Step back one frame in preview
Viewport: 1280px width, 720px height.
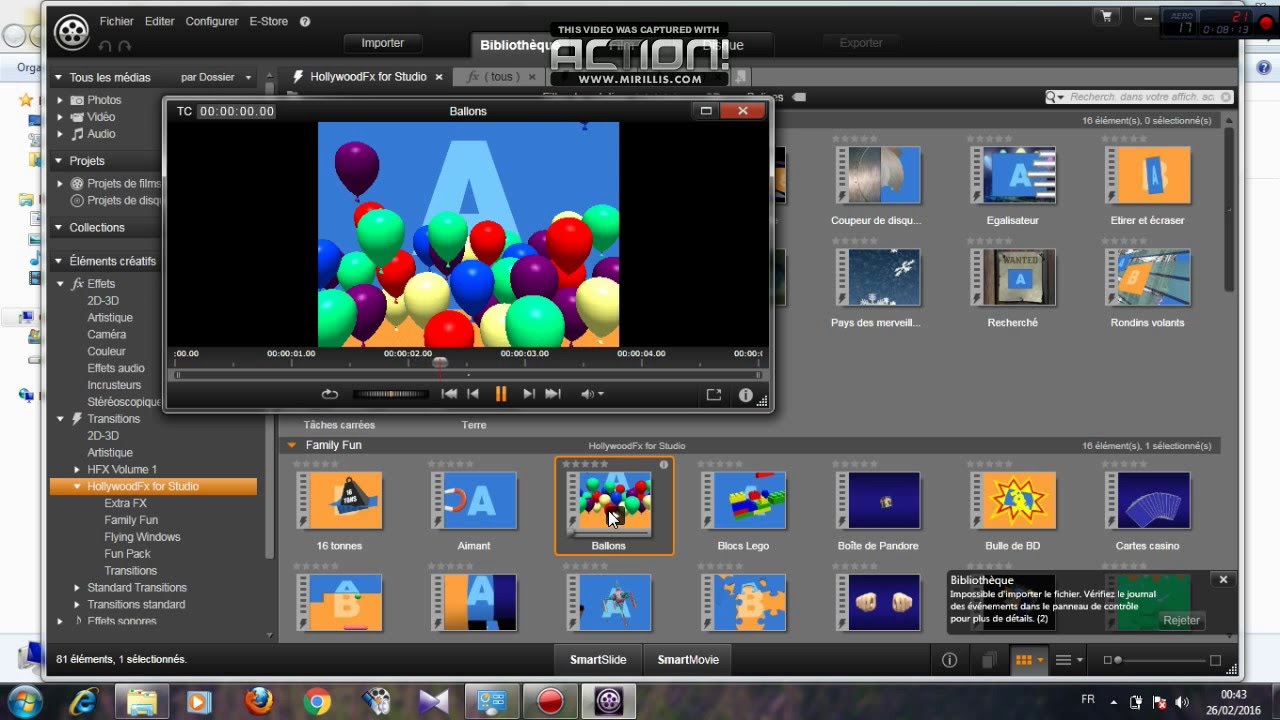click(x=474, y=394)
